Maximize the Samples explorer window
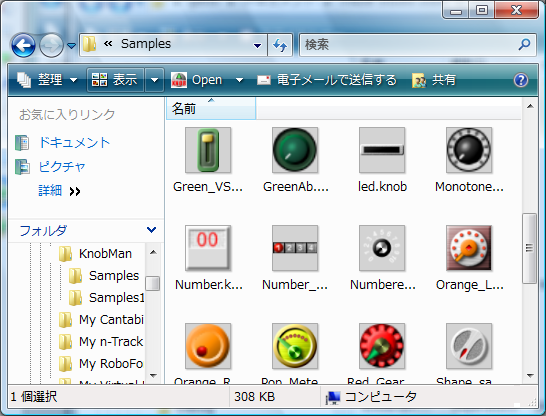Screen dimensions: 546x416 pyautogui.click(x=482, y=10)
